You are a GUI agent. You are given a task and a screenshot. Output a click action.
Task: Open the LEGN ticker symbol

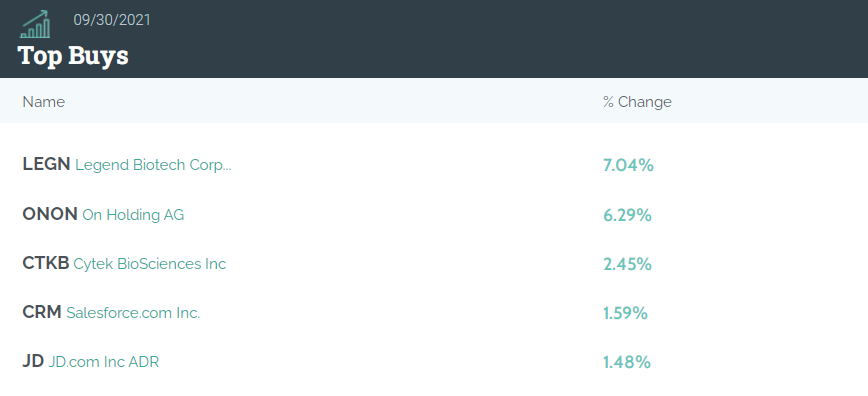[x=46, y=164]
